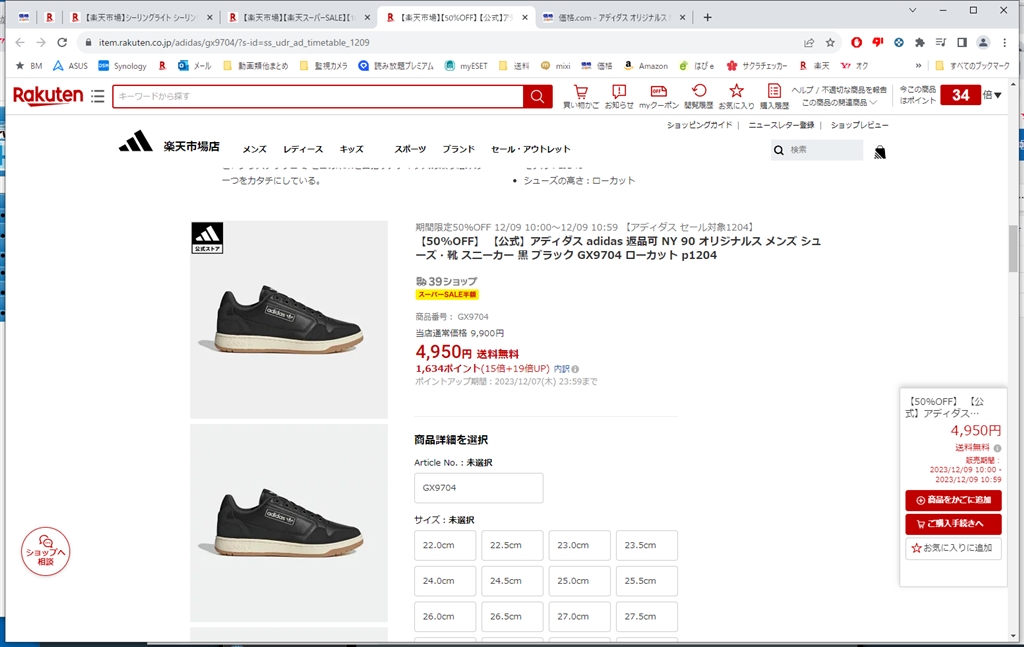The height and width of the screenshot is (647, 1024).
Task: Select size 23.0cm
Action: click(x=579, y=545)
